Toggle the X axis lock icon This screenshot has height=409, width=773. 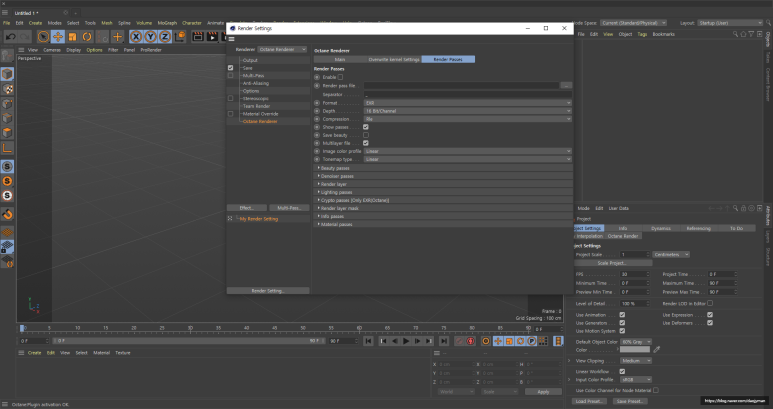136,36
